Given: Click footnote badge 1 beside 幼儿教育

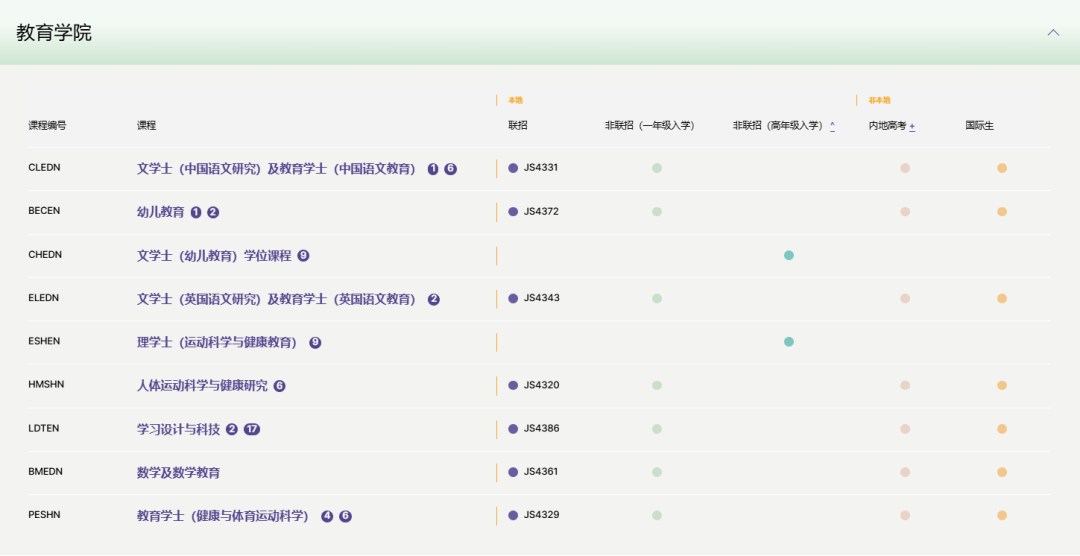Looking at the screenshot, I should (x=196, y=212).
